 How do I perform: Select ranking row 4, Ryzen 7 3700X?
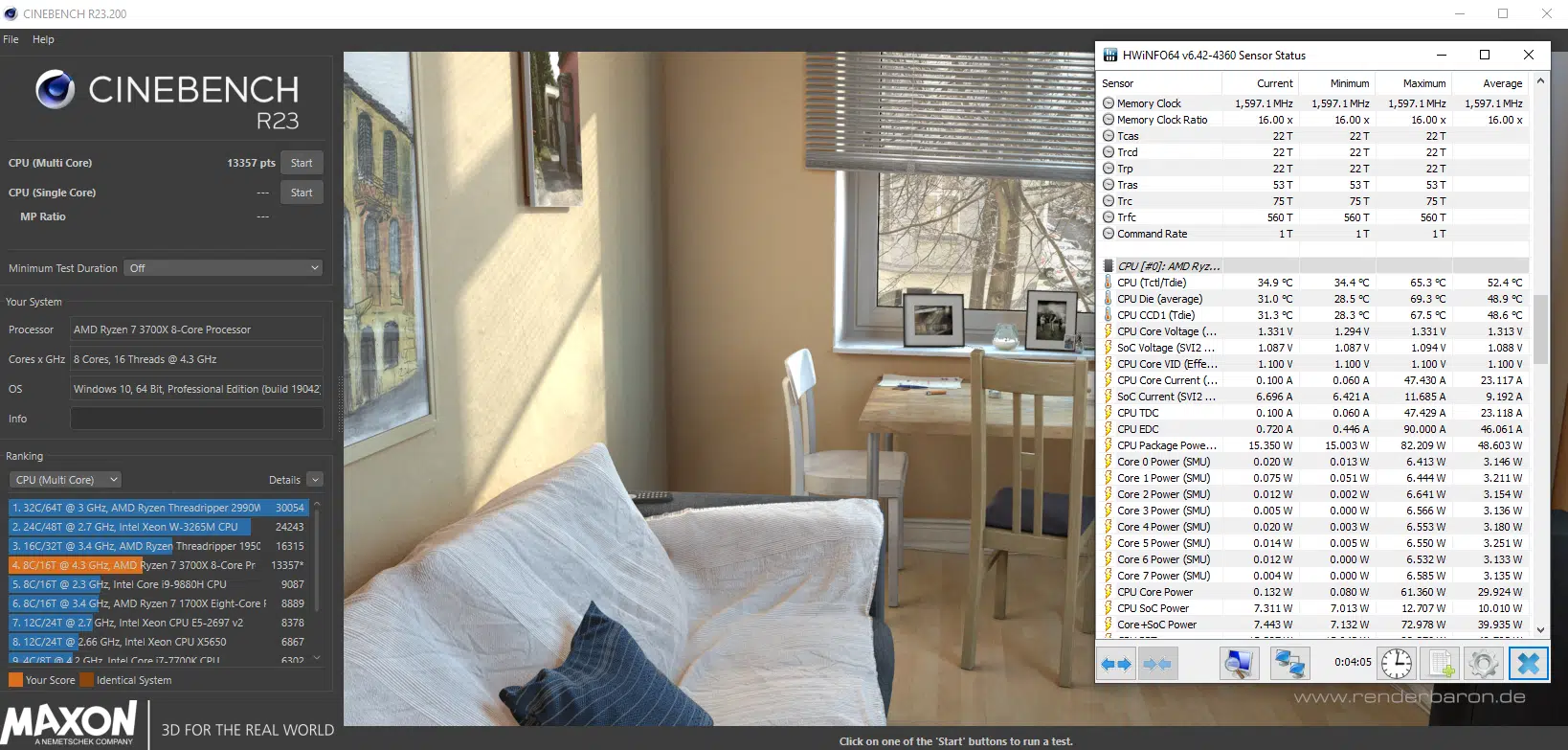point(158,565)
